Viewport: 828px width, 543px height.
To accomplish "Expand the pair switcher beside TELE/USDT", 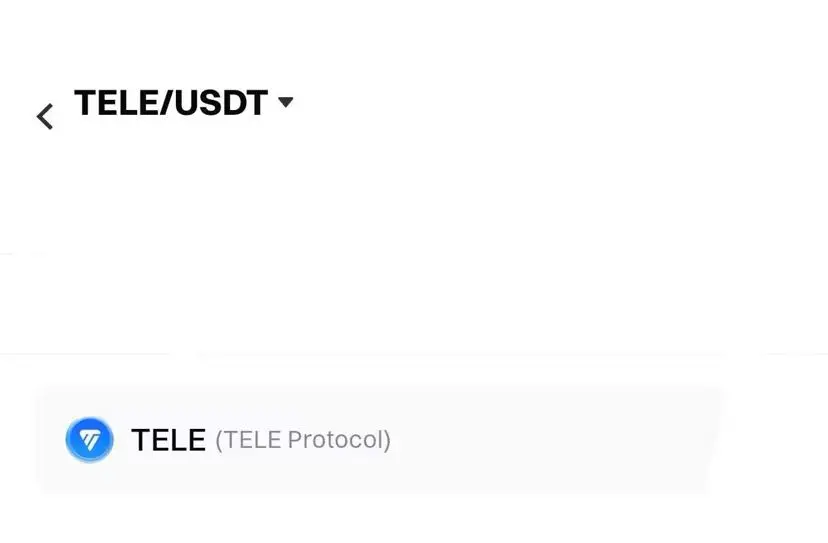I will point(285,102).
